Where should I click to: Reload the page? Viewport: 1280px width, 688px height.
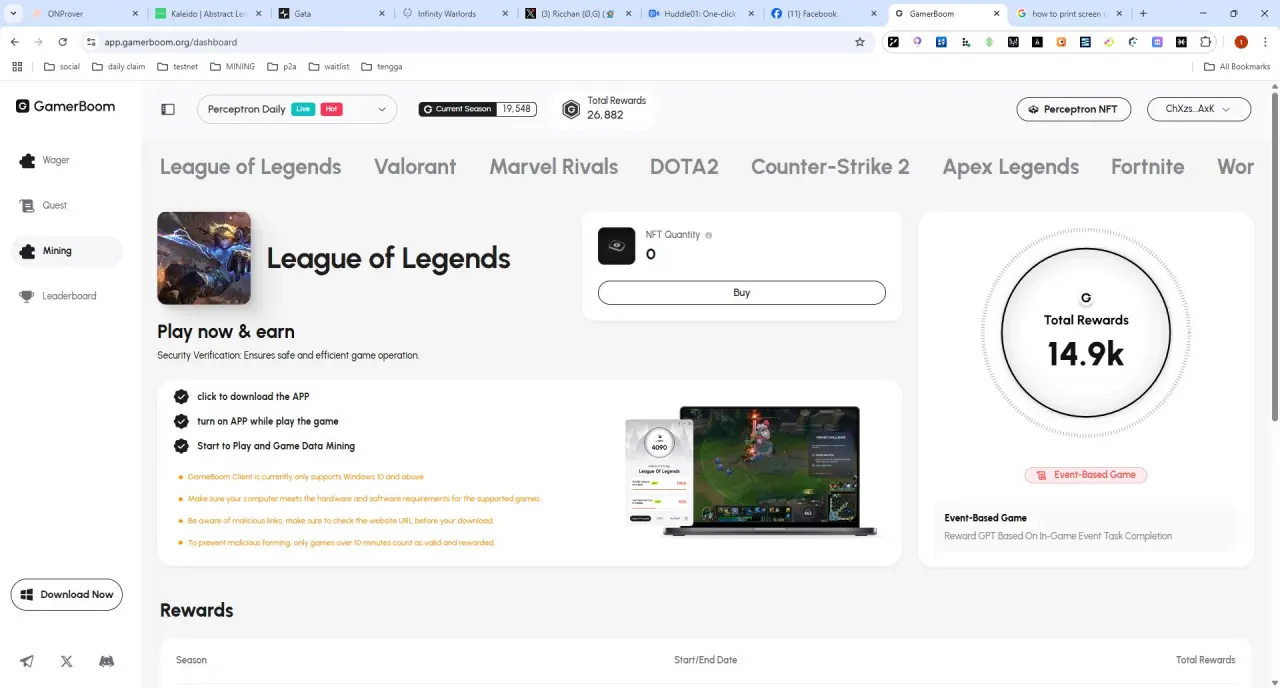point(62,42)
